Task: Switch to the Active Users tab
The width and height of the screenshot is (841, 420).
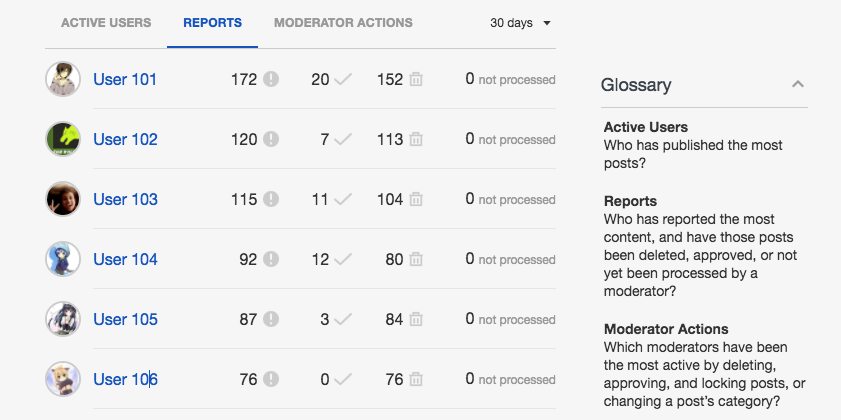Action: click(106, 23)
